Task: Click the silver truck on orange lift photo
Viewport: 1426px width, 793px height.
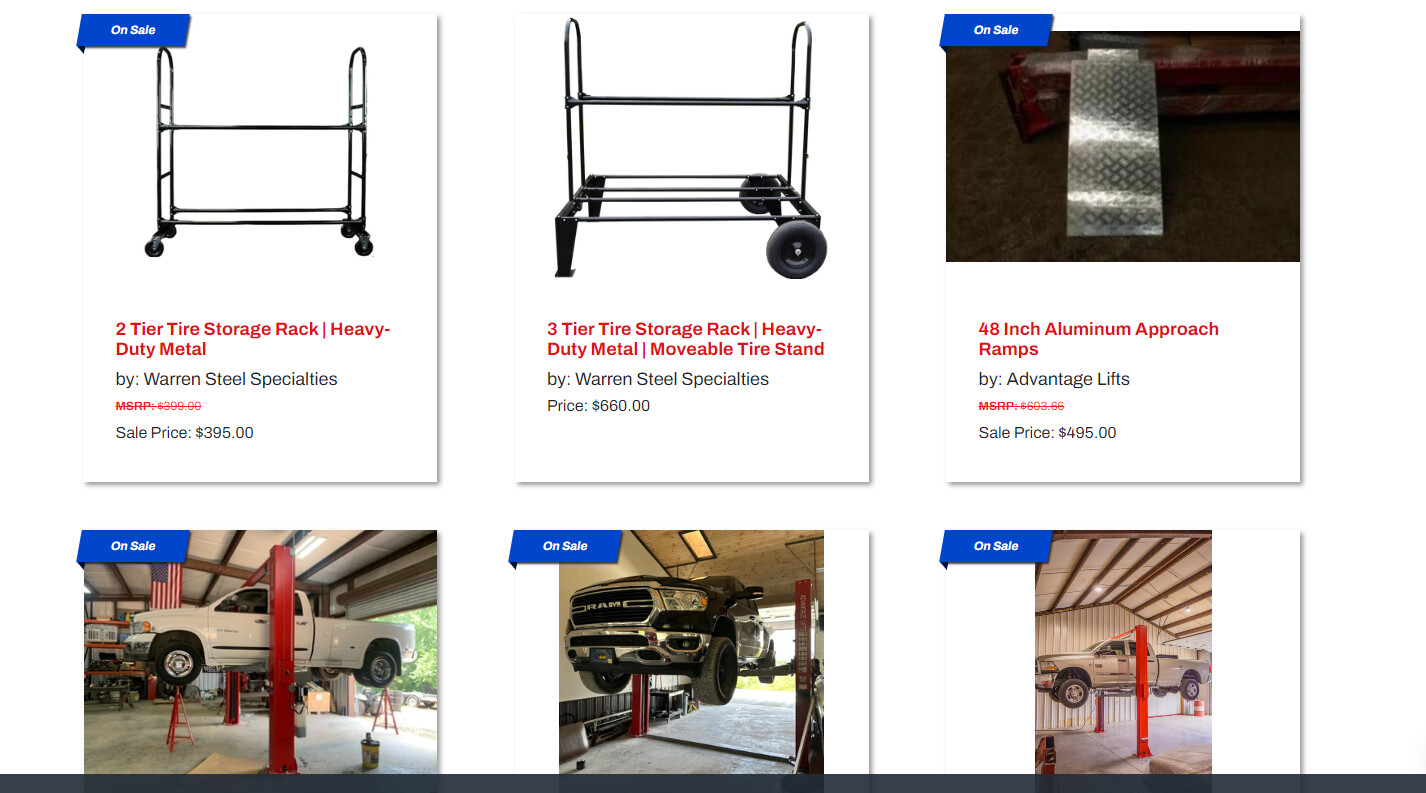Action: point(1123,652)
